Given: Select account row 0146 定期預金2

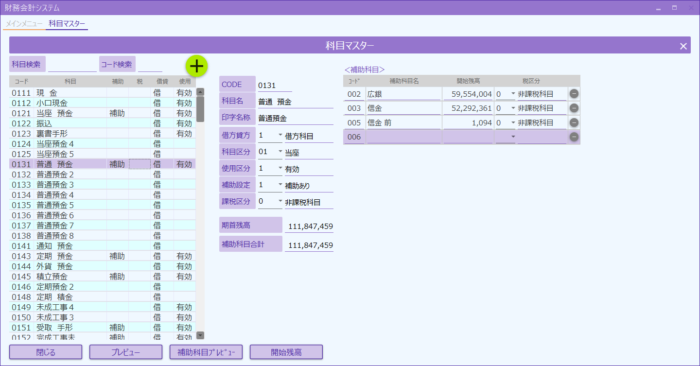Looking at the screenshot, I should click(x=102, y=287).
